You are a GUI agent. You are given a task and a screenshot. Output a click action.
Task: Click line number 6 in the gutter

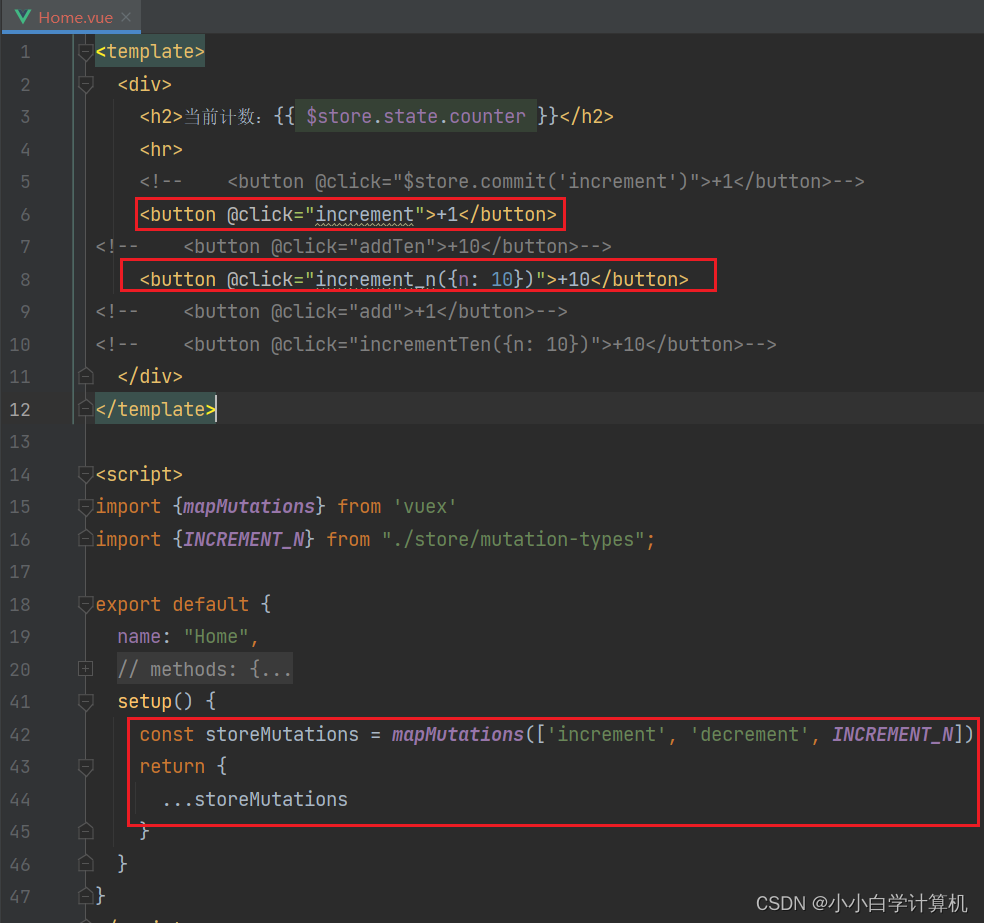click(25, 215)
